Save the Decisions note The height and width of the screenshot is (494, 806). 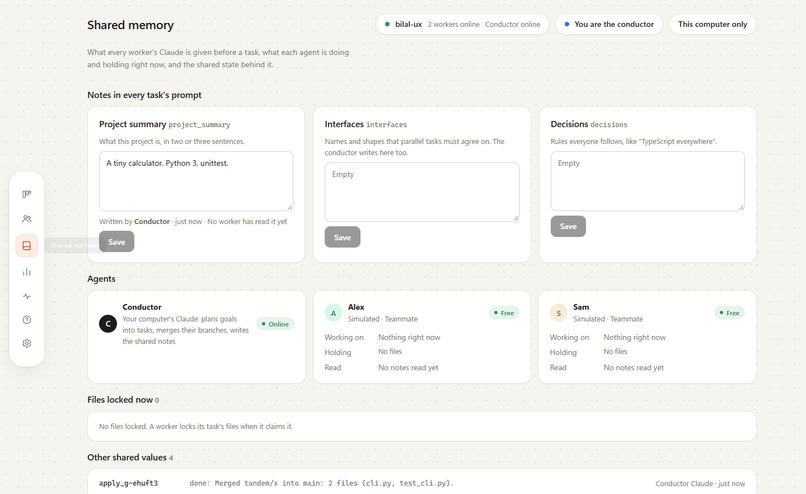tap(568, 226)
